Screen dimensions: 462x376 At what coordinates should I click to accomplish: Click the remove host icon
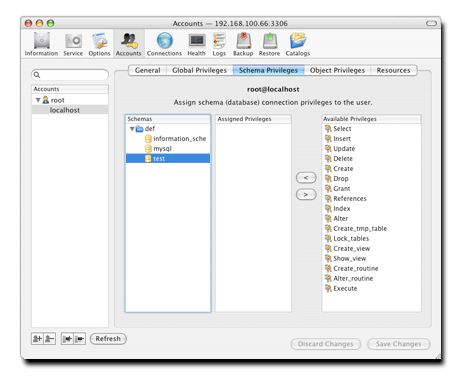pyautogui.click(x=80, y=339)
